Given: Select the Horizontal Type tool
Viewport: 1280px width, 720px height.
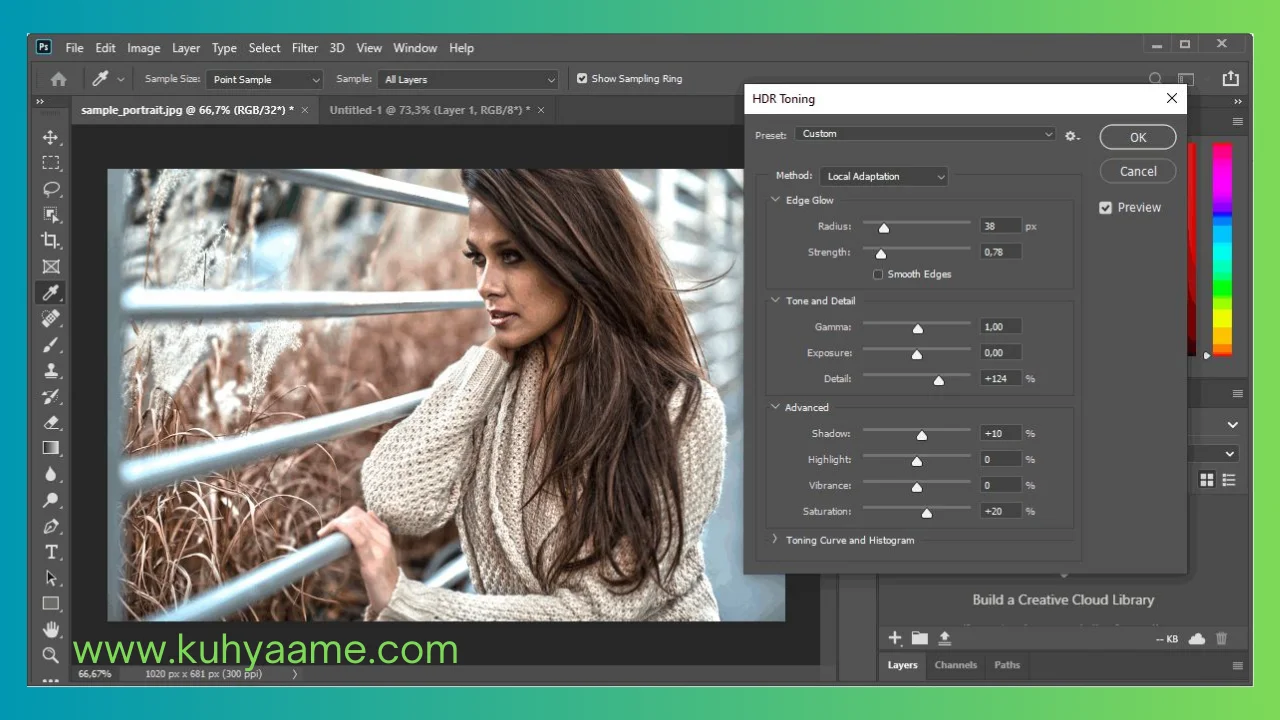Looking at the screenshot, I should click(x=51, y=553).
